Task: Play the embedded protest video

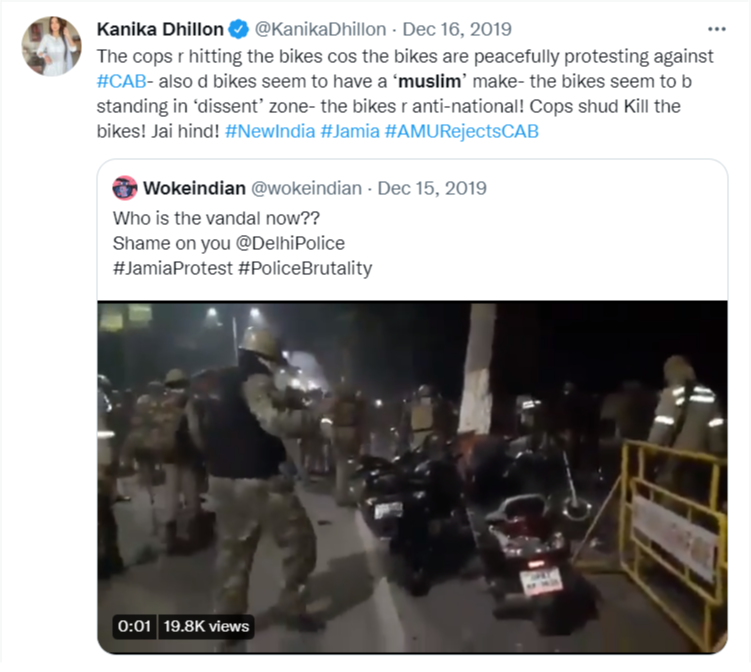Action: 412,477
